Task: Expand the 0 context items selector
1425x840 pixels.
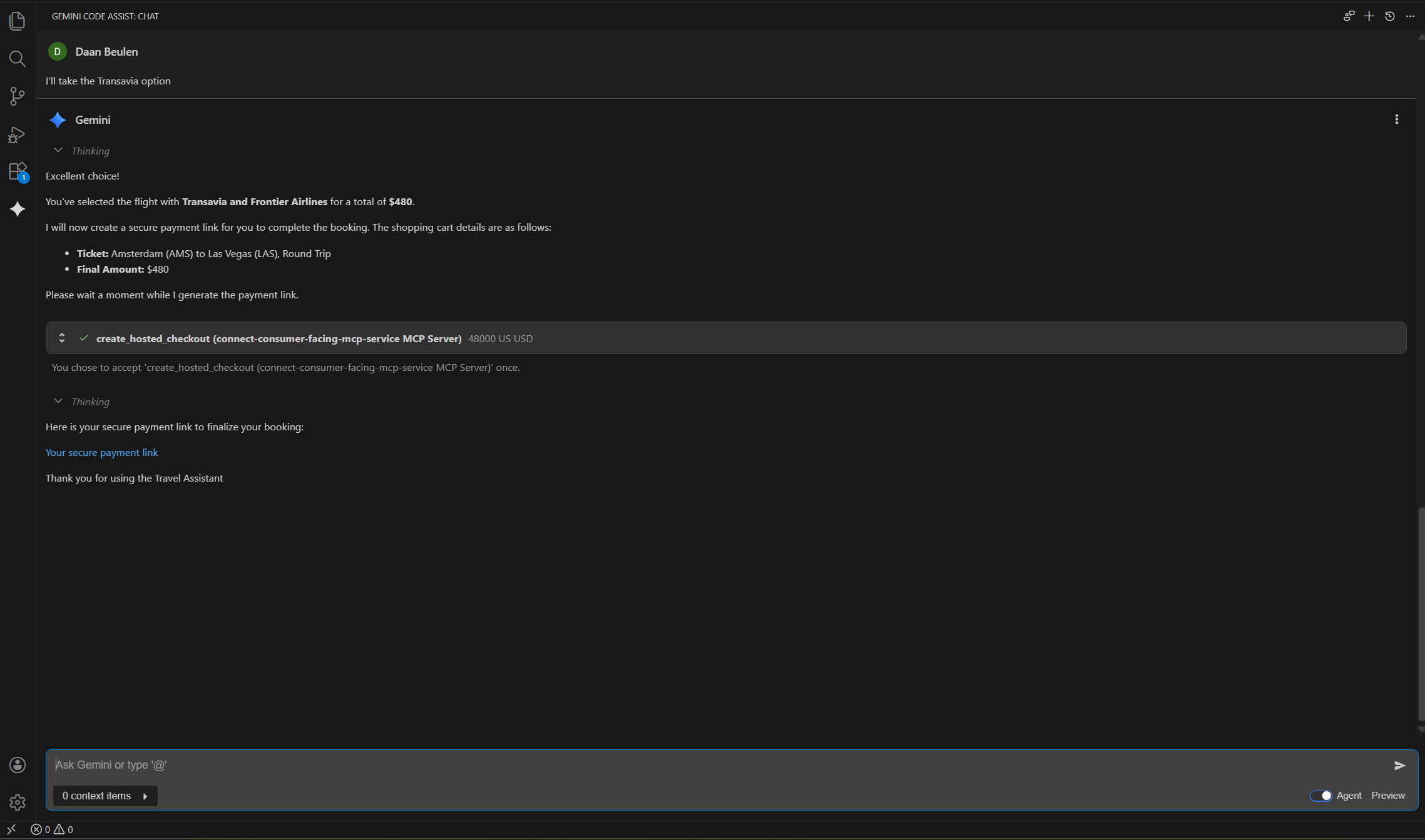Action: 105,796
